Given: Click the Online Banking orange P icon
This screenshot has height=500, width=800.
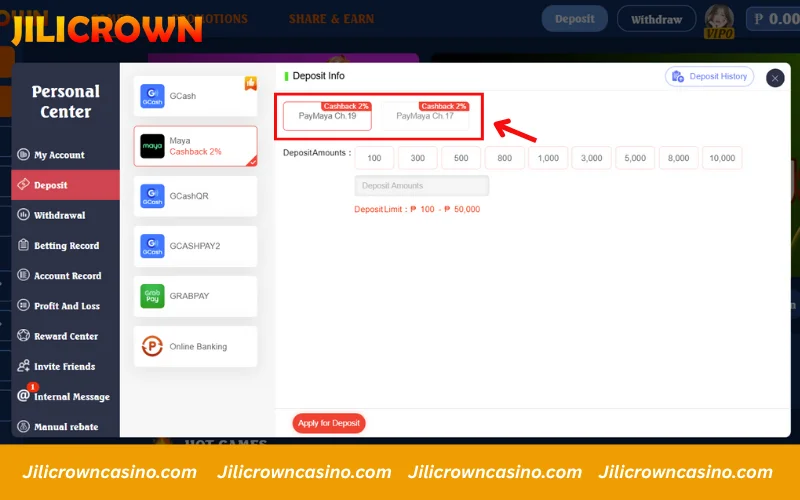Looking at the screenshot, I should (153, 346).
